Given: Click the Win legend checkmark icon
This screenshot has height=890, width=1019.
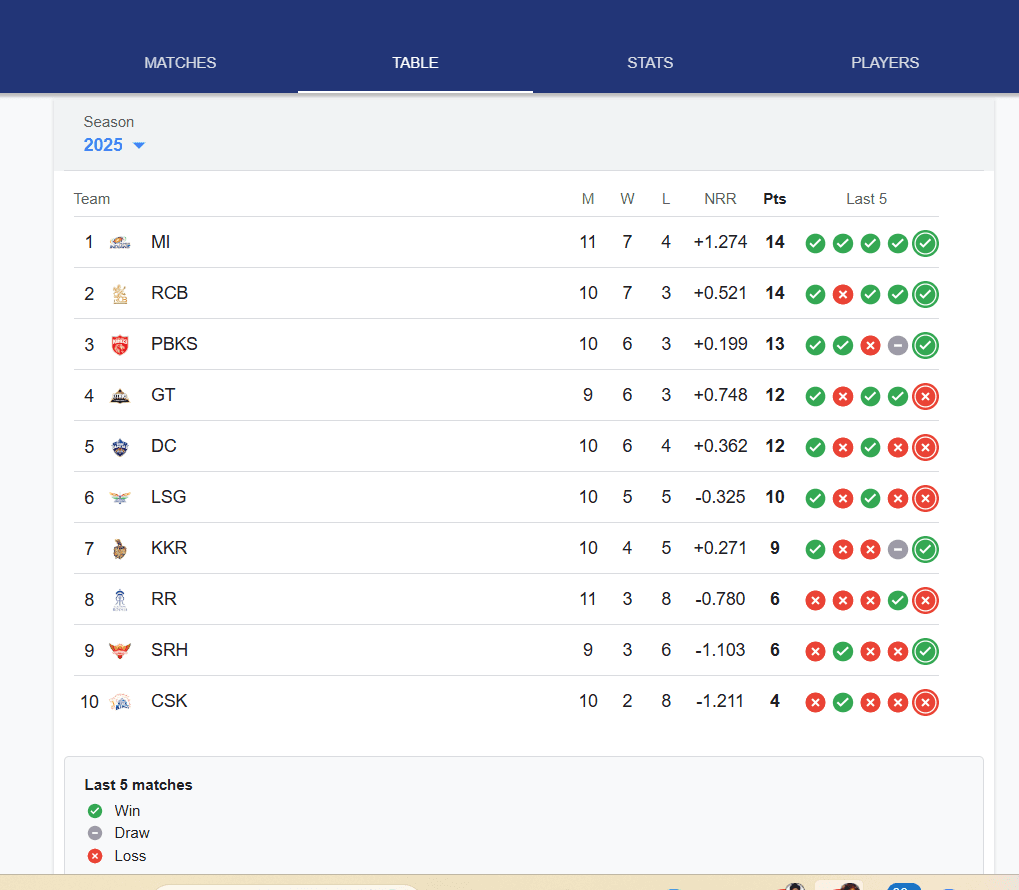Looking at the screenshot, I should click(x=95, y=810).
